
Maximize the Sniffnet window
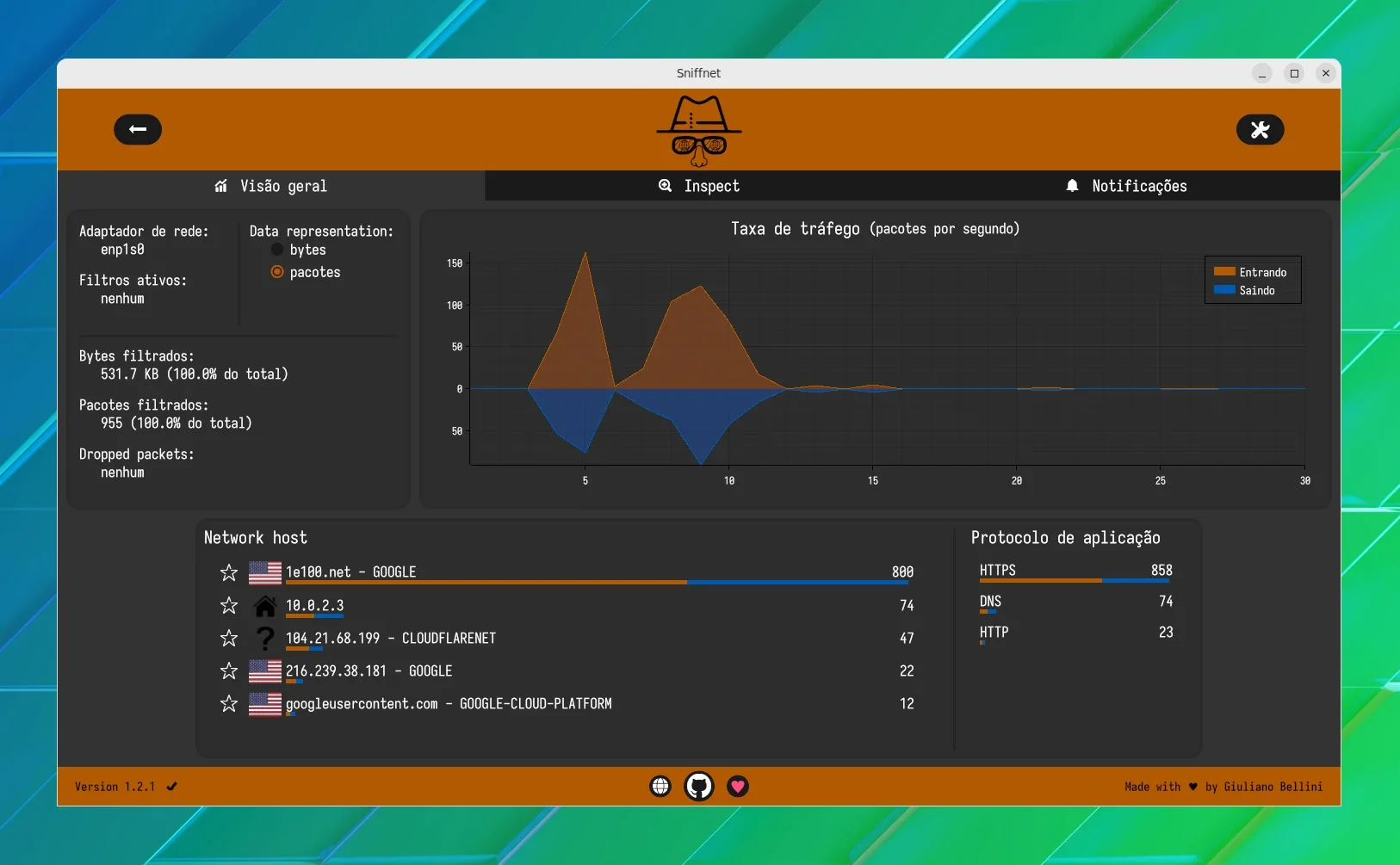click(1294, 73)
